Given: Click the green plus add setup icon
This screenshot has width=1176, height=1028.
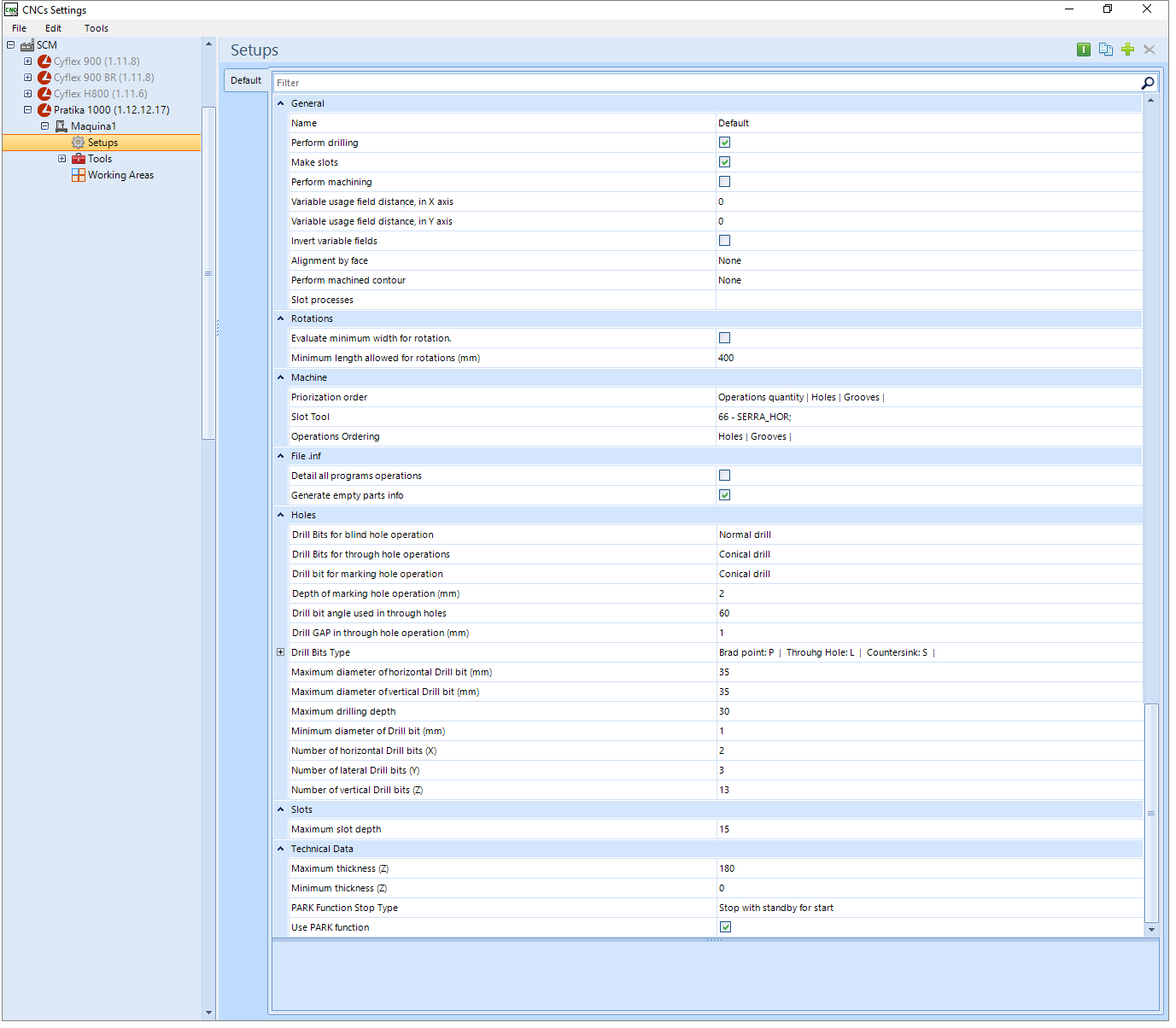Looking at the screenshot, I should coord(1127,50).
